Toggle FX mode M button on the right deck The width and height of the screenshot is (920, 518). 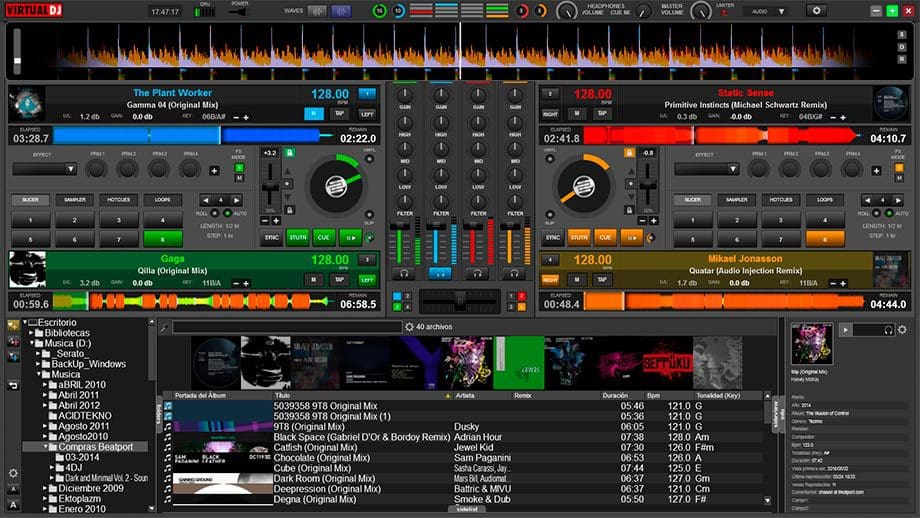click(898, 178)
